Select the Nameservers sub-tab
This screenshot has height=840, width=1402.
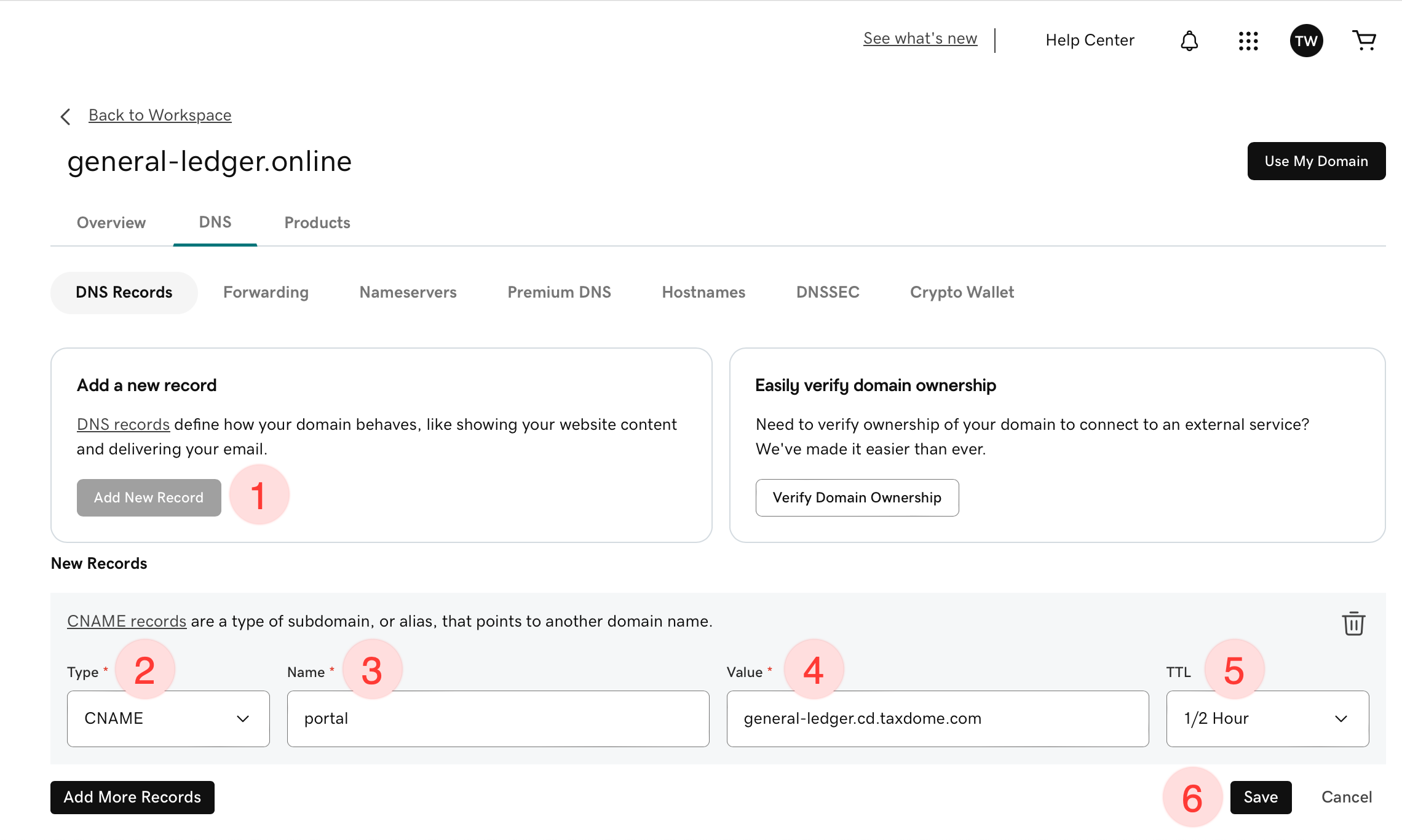[x=408, y=292]
